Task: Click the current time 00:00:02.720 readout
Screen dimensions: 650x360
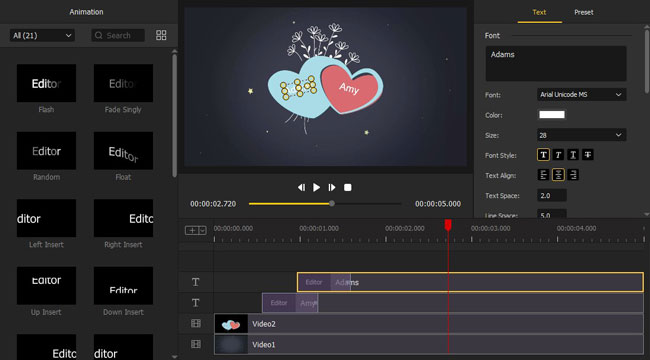Action: (x=213, y=204)
